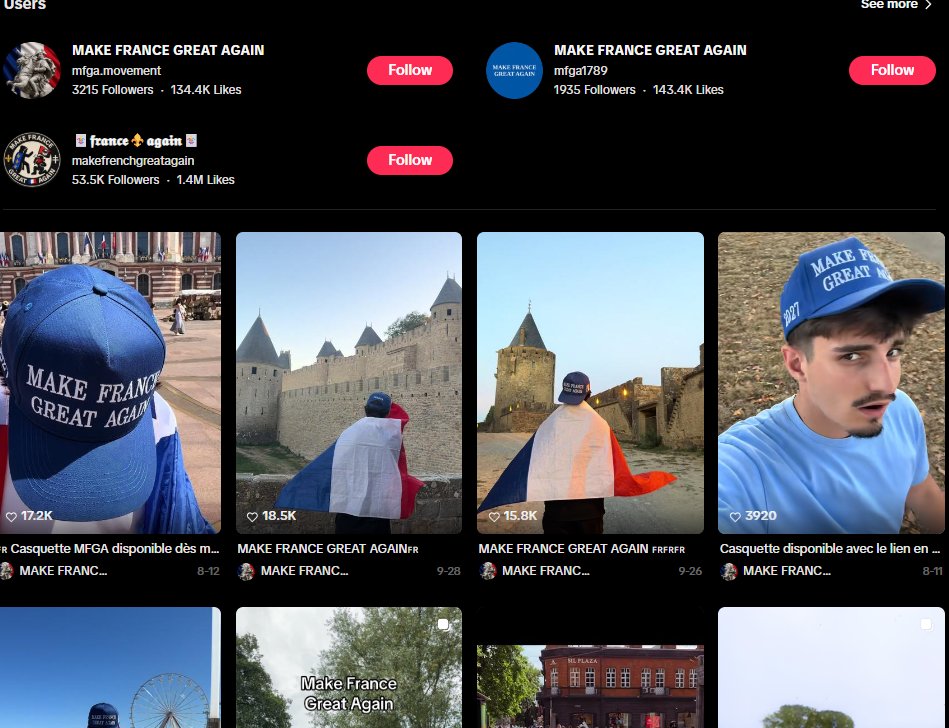Open the Make France Great Again tree video
This screenshot has width=949, height=728.
pyautogui.click(x=349, y=667)
